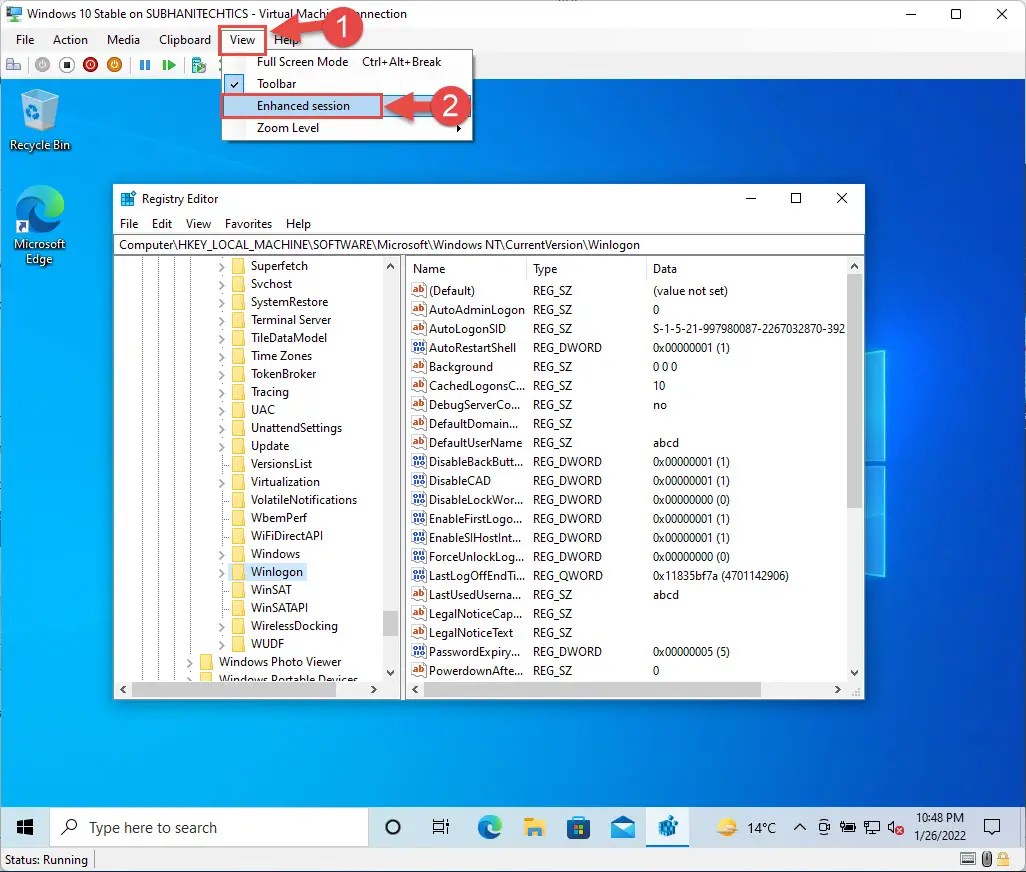
Task: Select Enhanced session in the View menu
Action: tap(302, 106)
